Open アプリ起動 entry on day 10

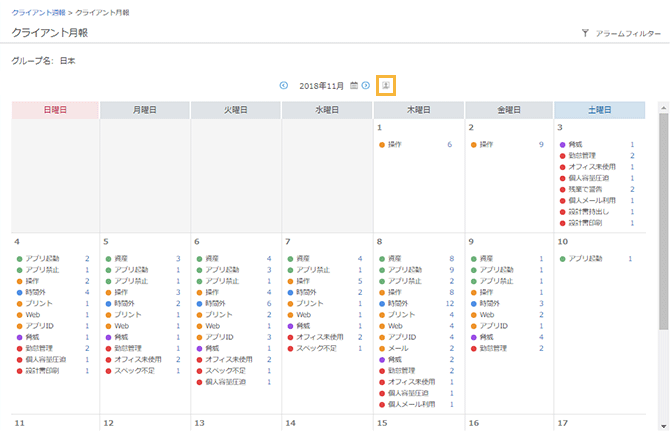click(x=586, y=259)
